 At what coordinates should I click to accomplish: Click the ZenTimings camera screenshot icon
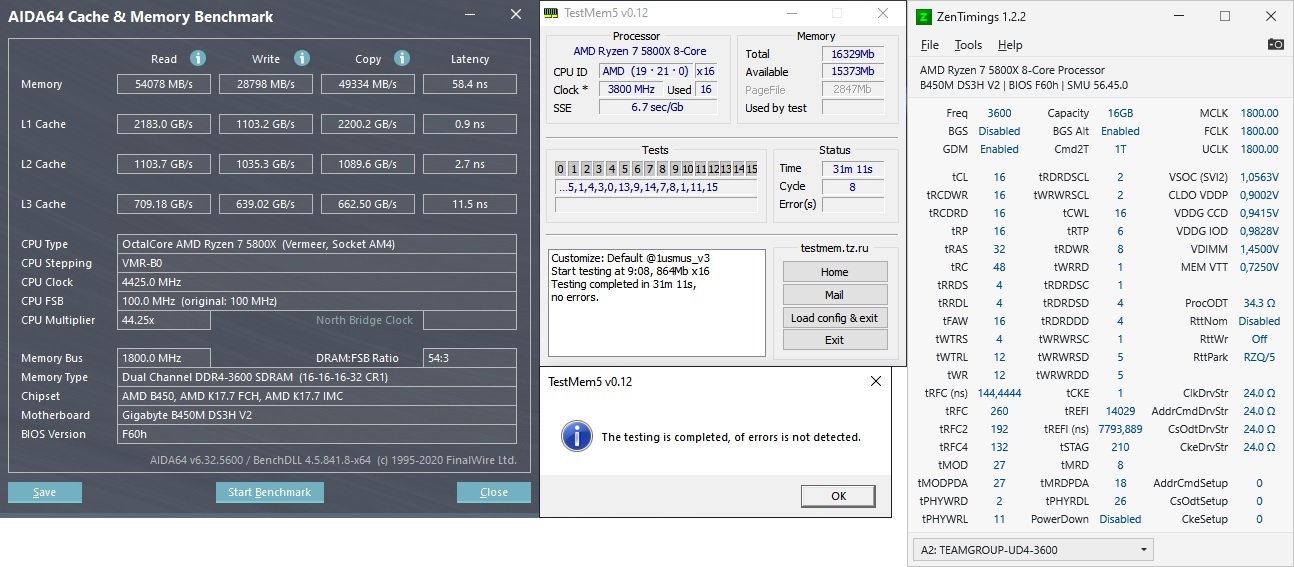point(1275,44)
